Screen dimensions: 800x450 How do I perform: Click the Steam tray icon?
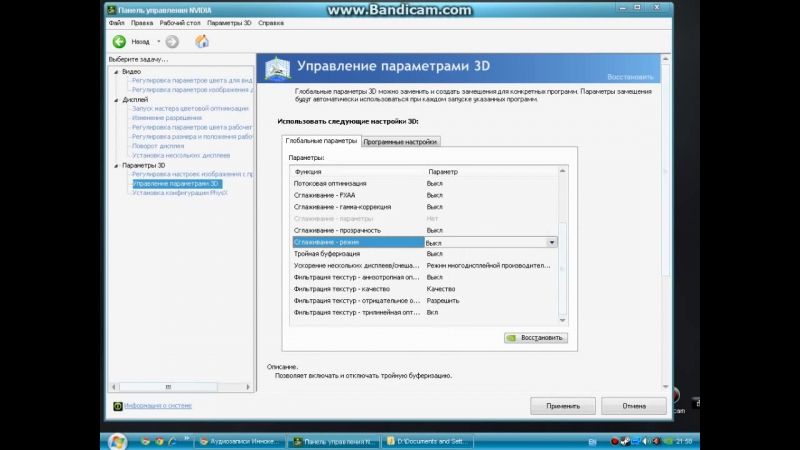(625, 441)
